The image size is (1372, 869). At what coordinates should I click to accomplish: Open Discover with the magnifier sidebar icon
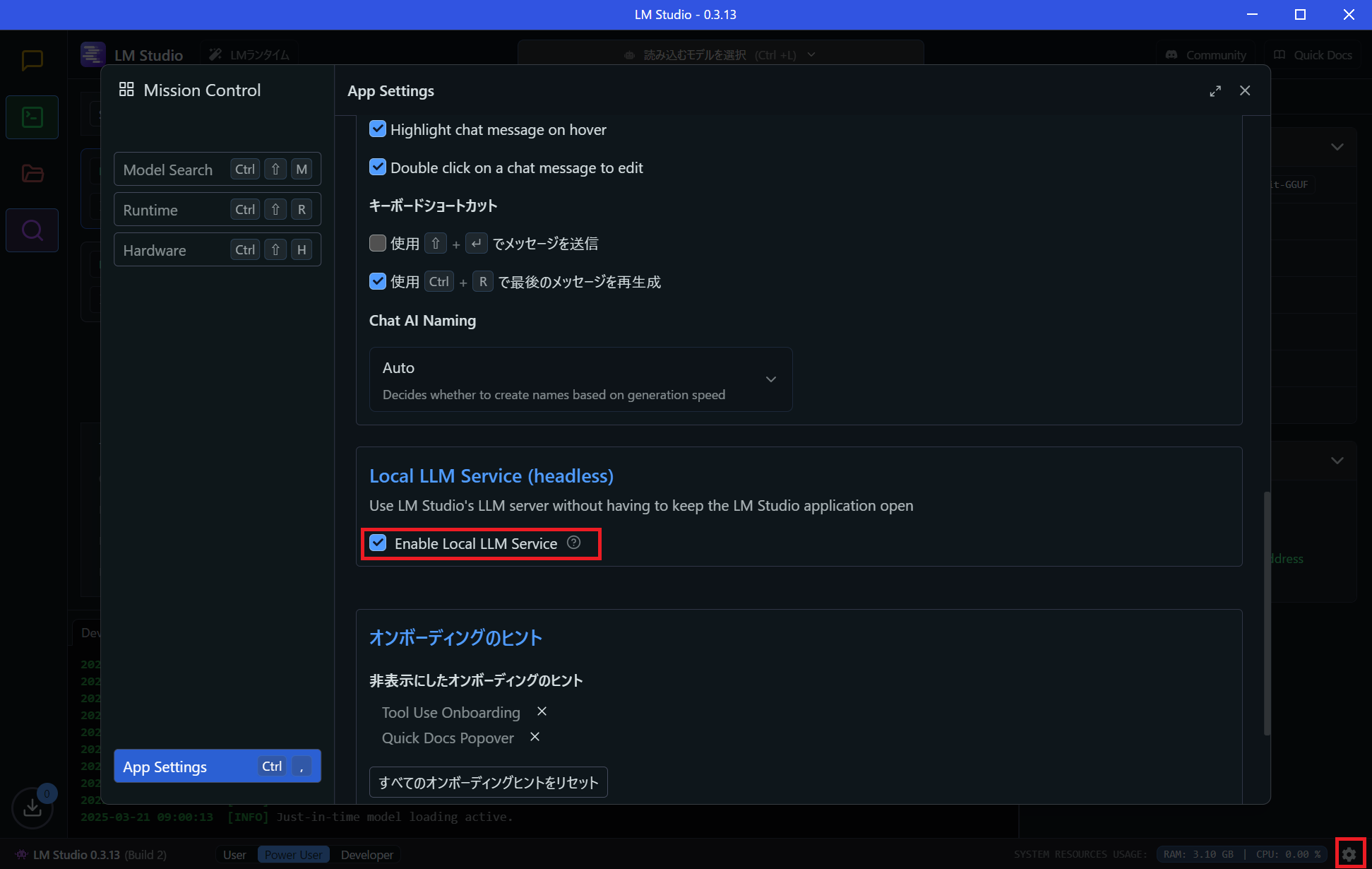(x=32, y=230)
